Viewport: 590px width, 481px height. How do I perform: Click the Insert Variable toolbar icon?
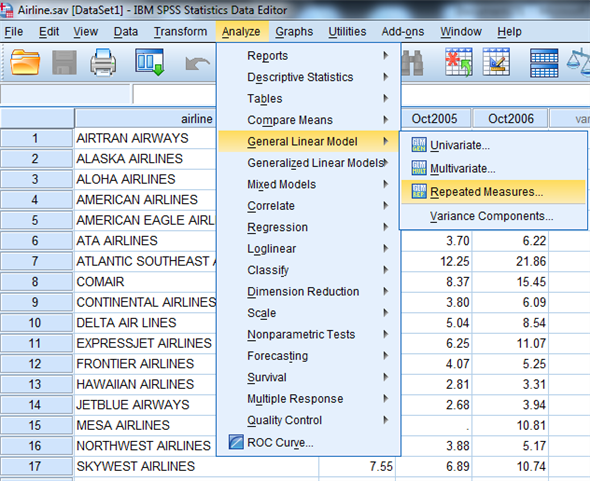point(496,62)
